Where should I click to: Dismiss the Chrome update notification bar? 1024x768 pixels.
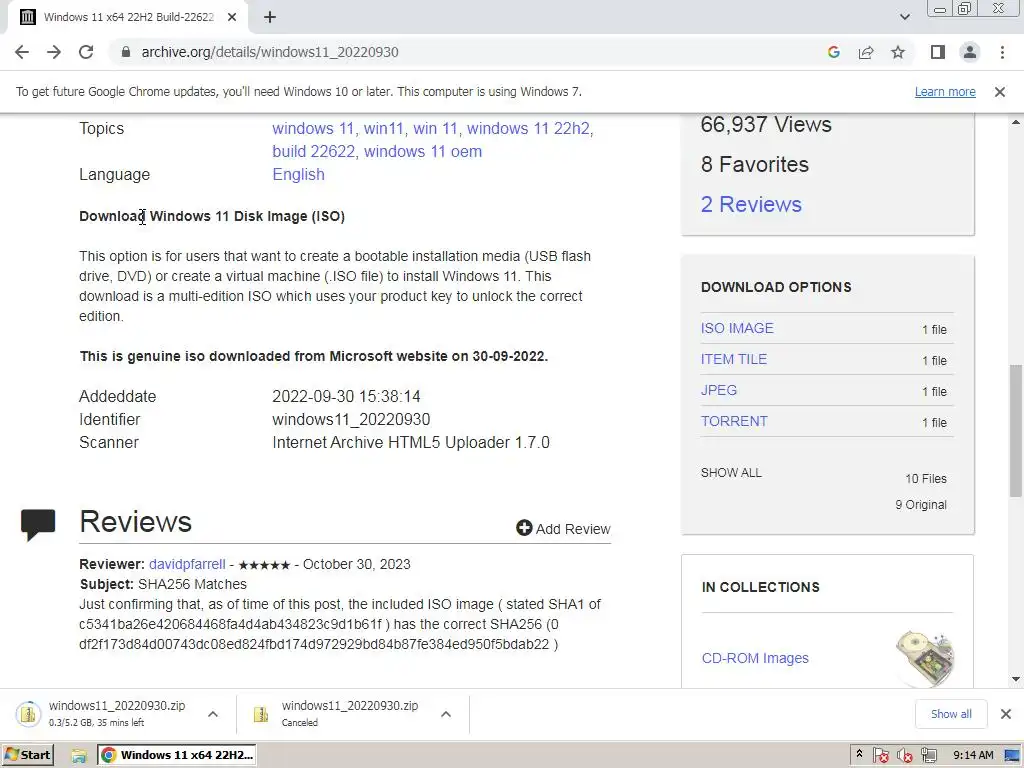point(1000,92)
